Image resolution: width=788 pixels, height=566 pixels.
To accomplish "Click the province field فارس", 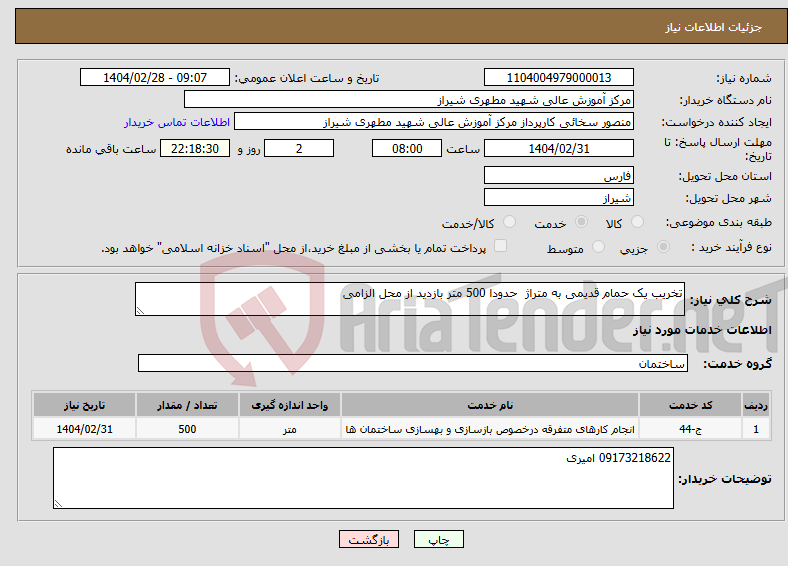I will [x=559, y=175].
